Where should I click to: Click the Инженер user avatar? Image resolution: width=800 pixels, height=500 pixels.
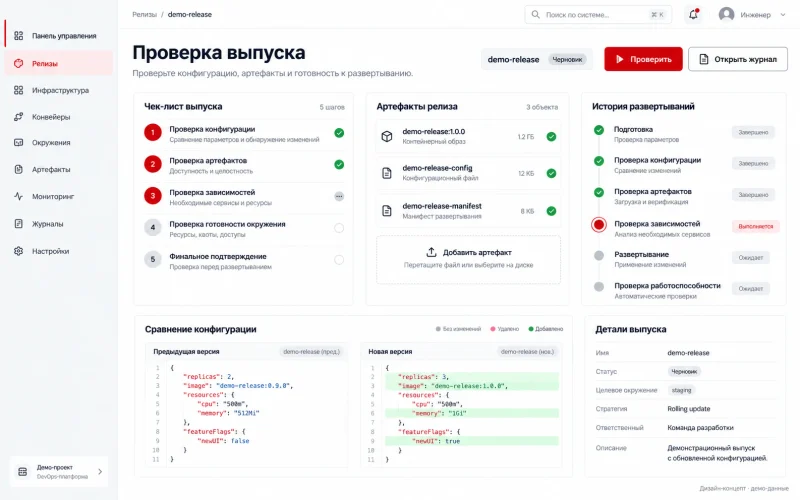[x=727, y=15]
